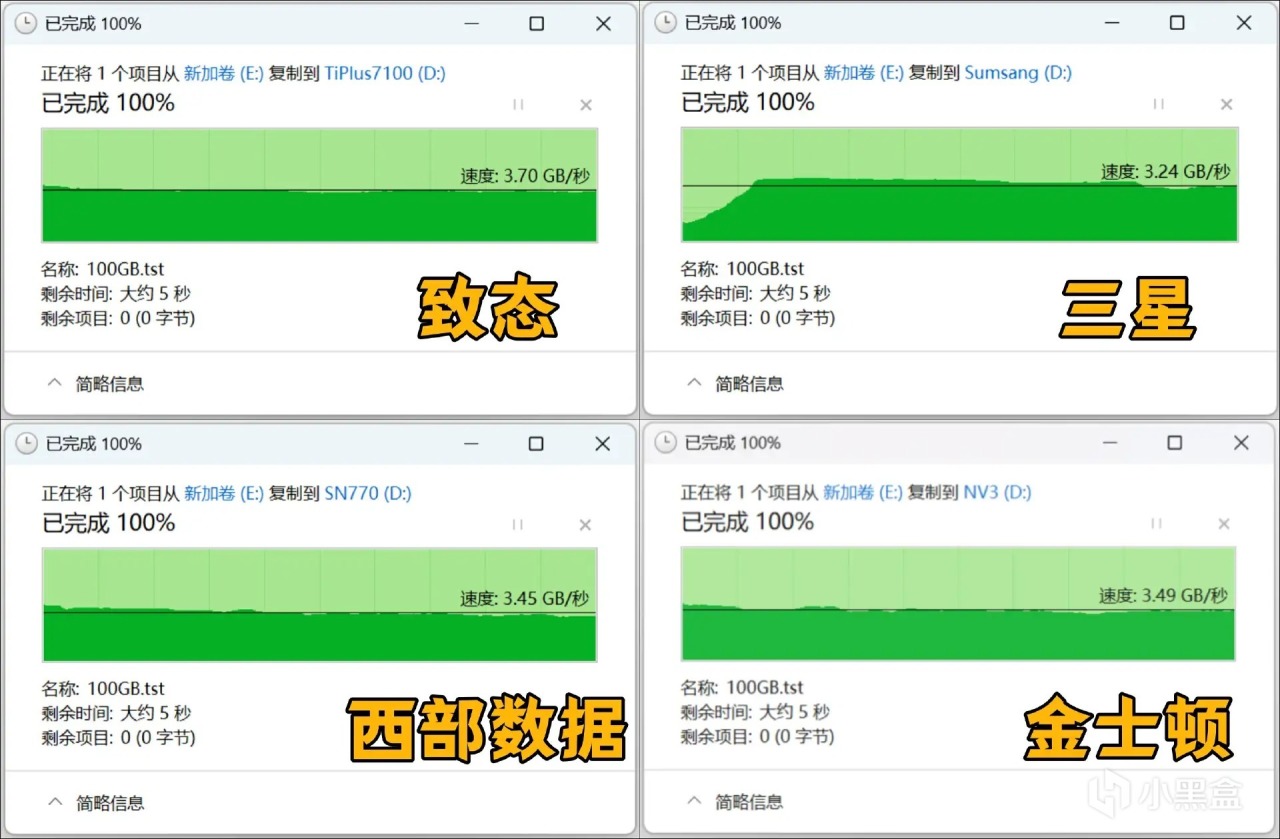Screen dimensions: 1280x839
Task: Click the 已完成 100% heading above the TiPlus7100 graph
Action: (x=108, y=102)
